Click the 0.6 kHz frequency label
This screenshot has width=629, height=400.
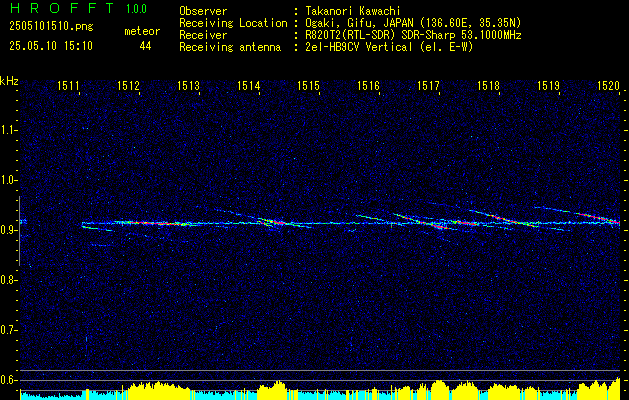pos(7,380)
